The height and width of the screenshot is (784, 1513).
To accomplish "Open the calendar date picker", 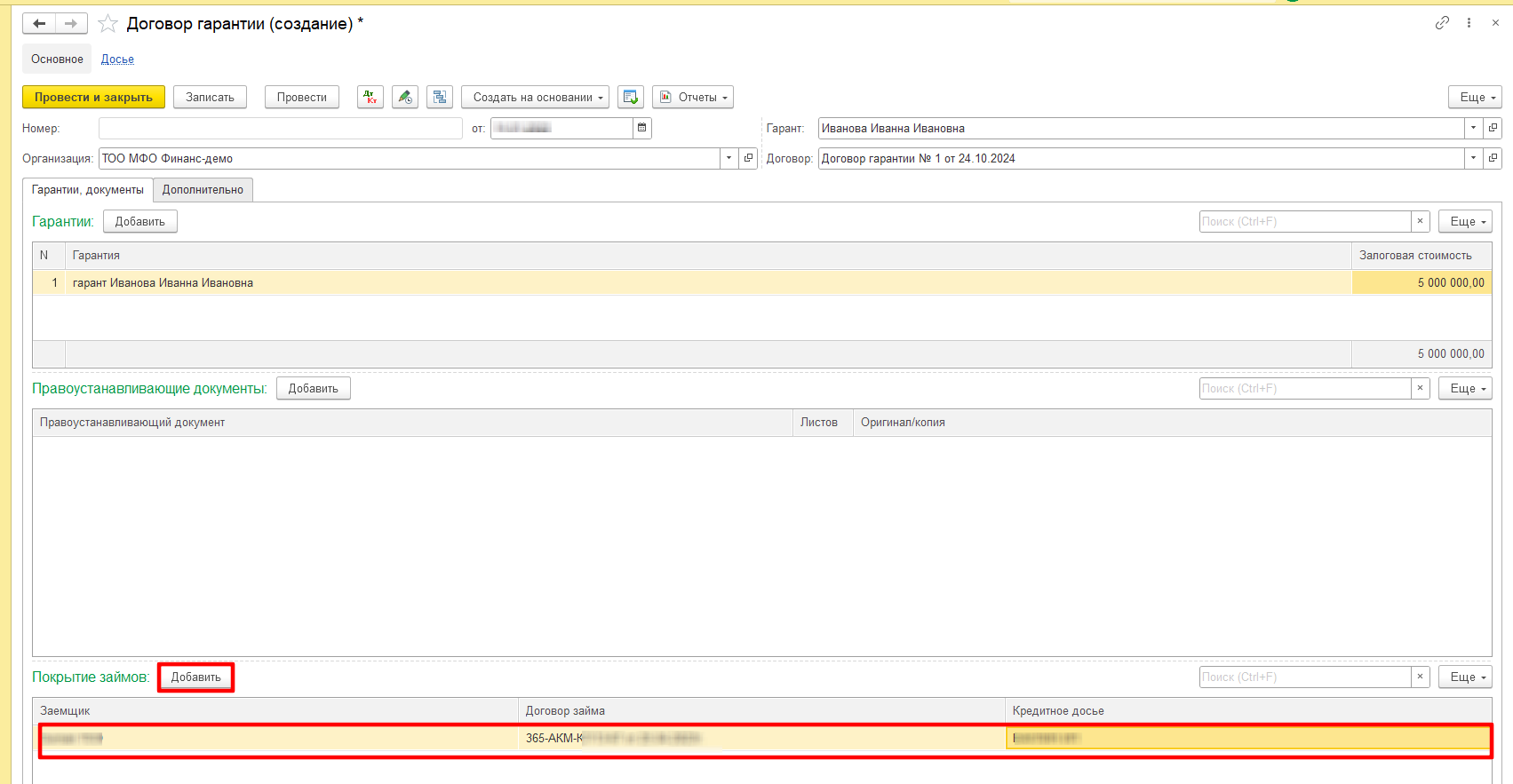I will pos(642,128).
